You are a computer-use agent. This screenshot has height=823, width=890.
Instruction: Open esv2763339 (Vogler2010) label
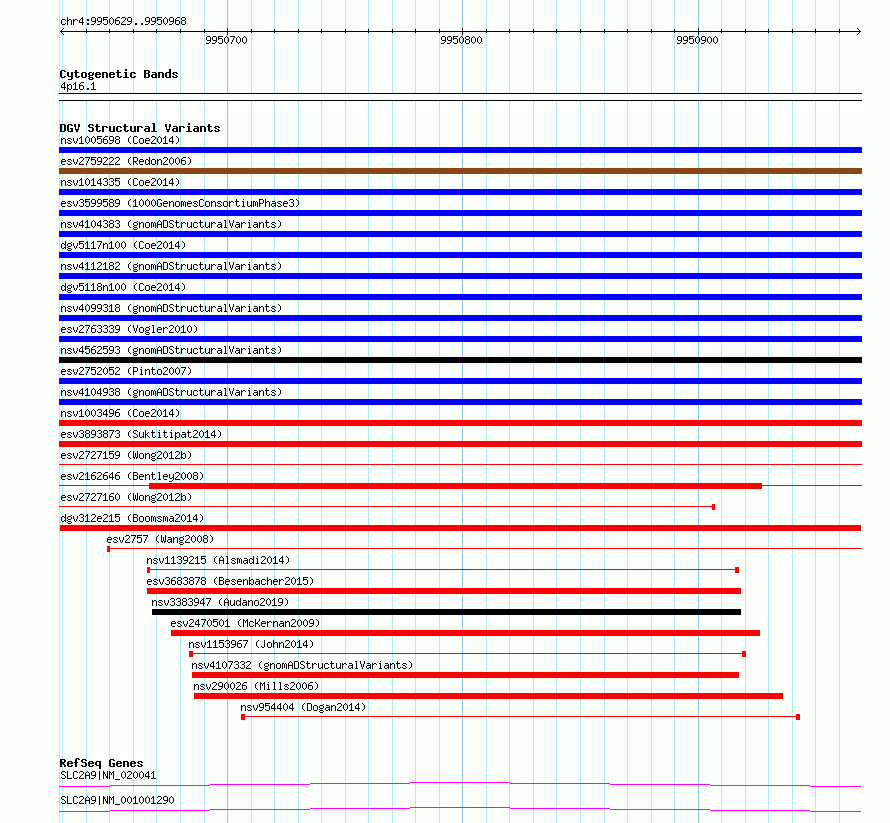click(129, 329)
